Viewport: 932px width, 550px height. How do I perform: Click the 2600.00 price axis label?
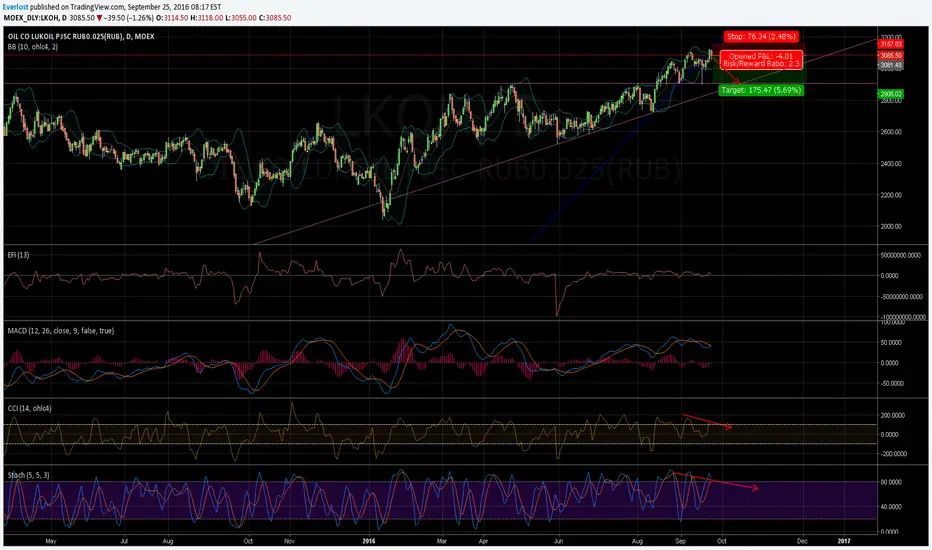point(891,132)
